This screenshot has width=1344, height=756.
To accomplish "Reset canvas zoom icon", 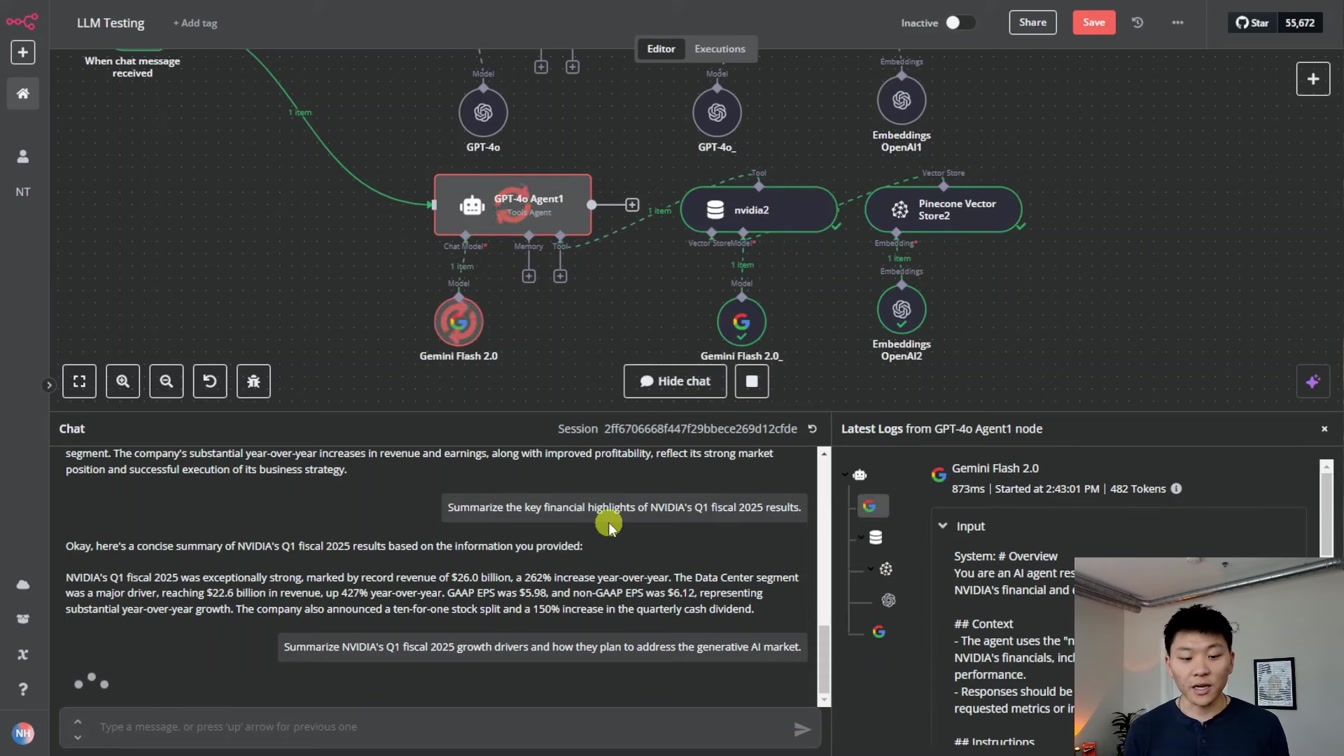I will (210, 381).
